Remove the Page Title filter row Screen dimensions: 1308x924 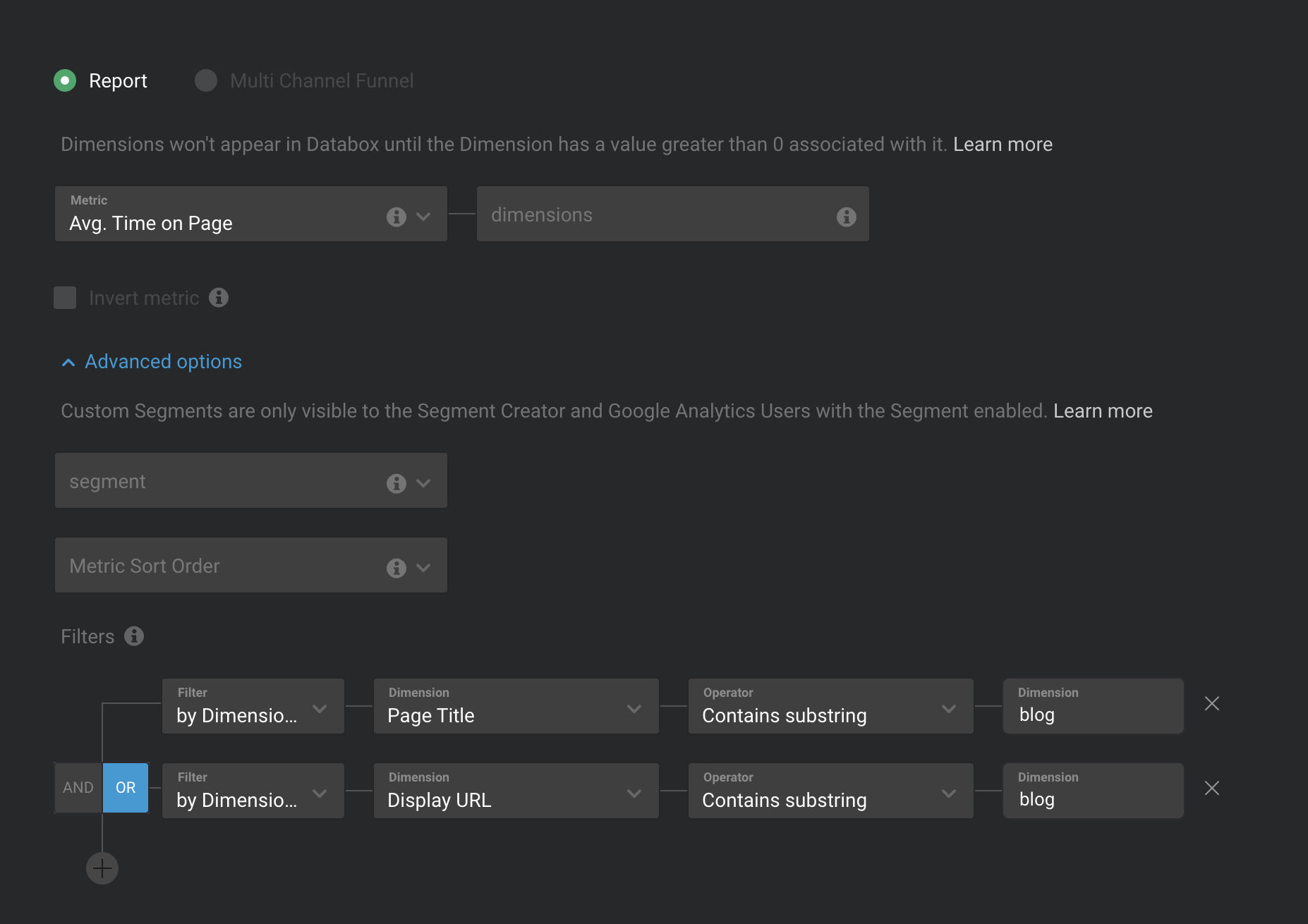(x=1212, y=703)
